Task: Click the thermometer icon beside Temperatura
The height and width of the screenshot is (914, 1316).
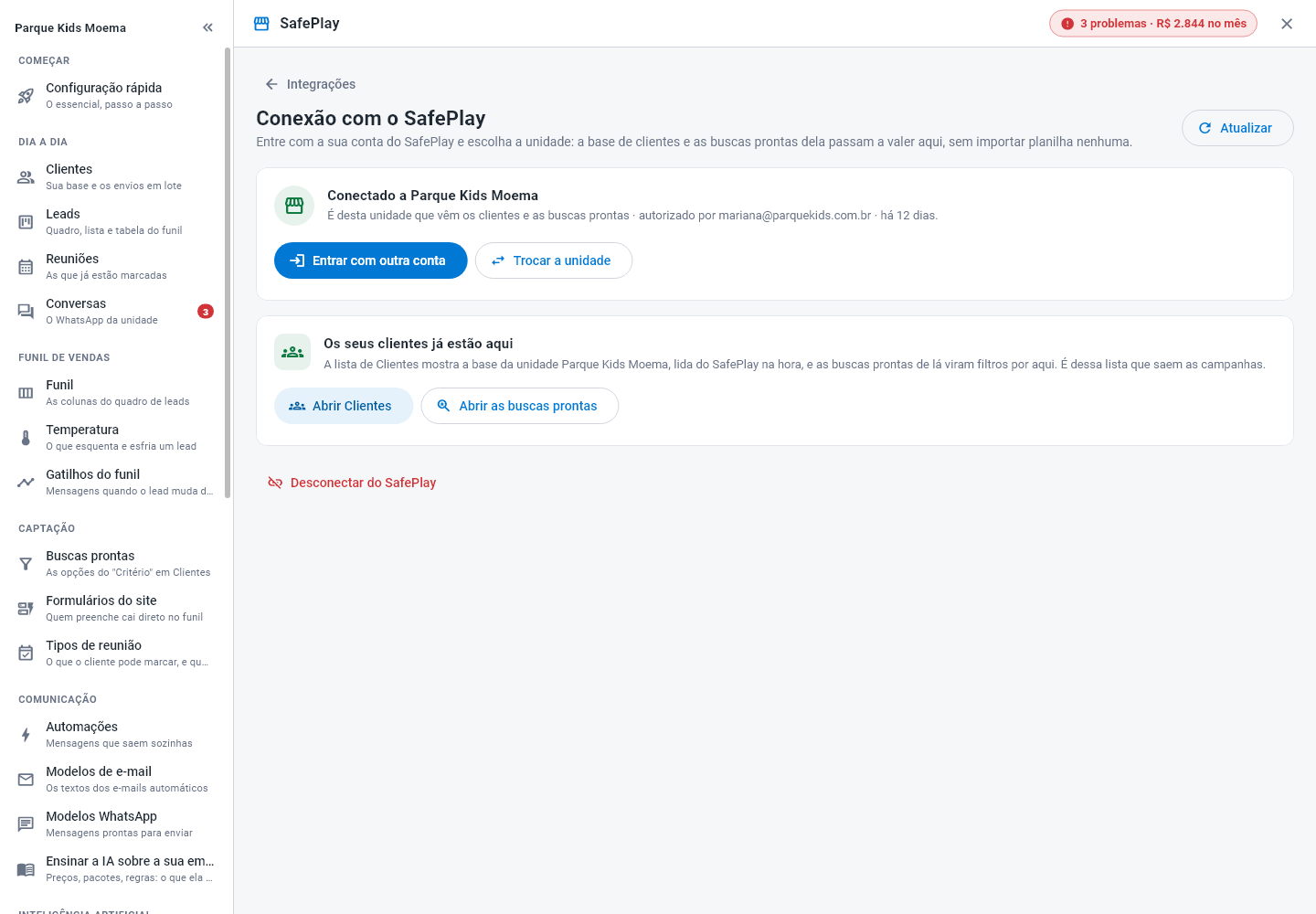Action: [x=26, y=438]
